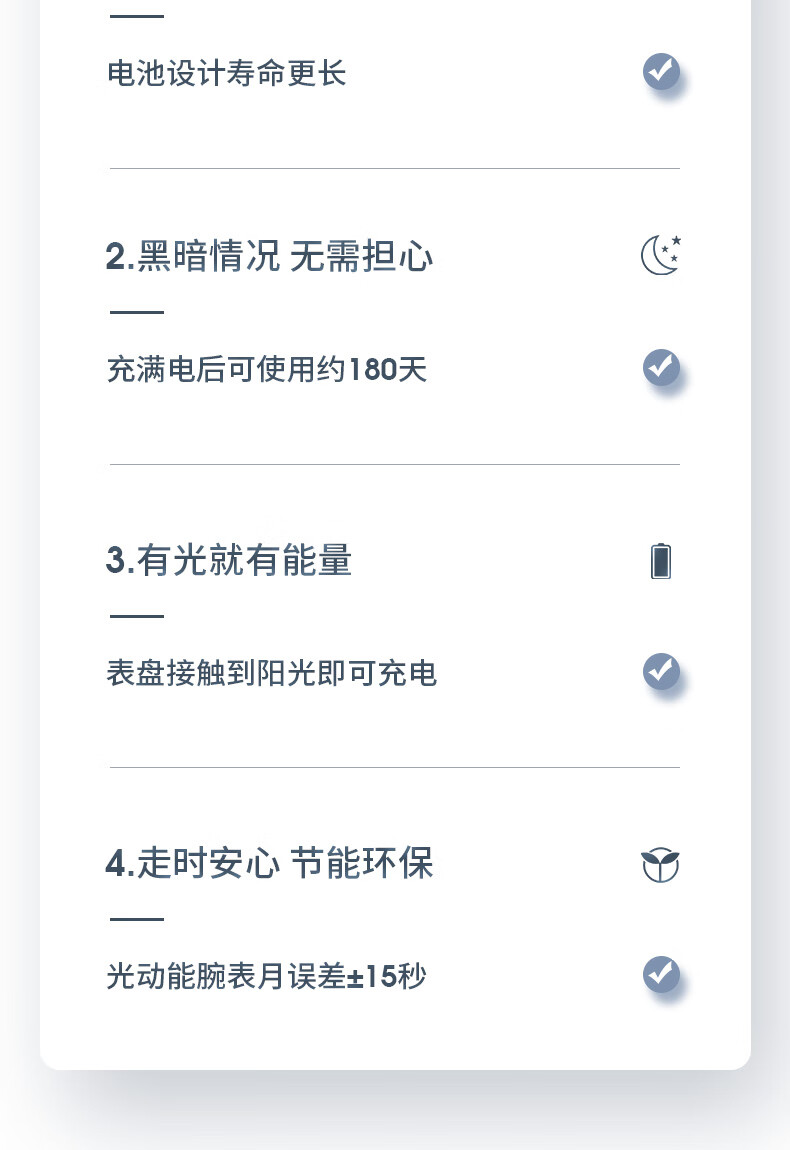Toggle the checkmark next to 充满电后可使用约180天
Image resolution: width=790 pixels, height=1150 pixels.
coord(661,368)
